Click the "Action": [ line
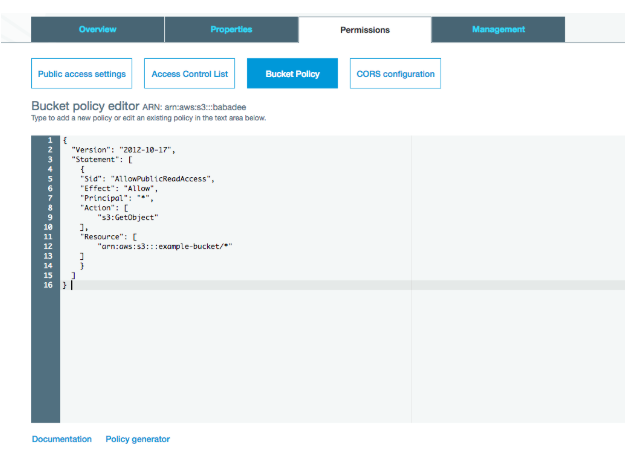The width and height of the screenshot is (627, 458). 104,208
